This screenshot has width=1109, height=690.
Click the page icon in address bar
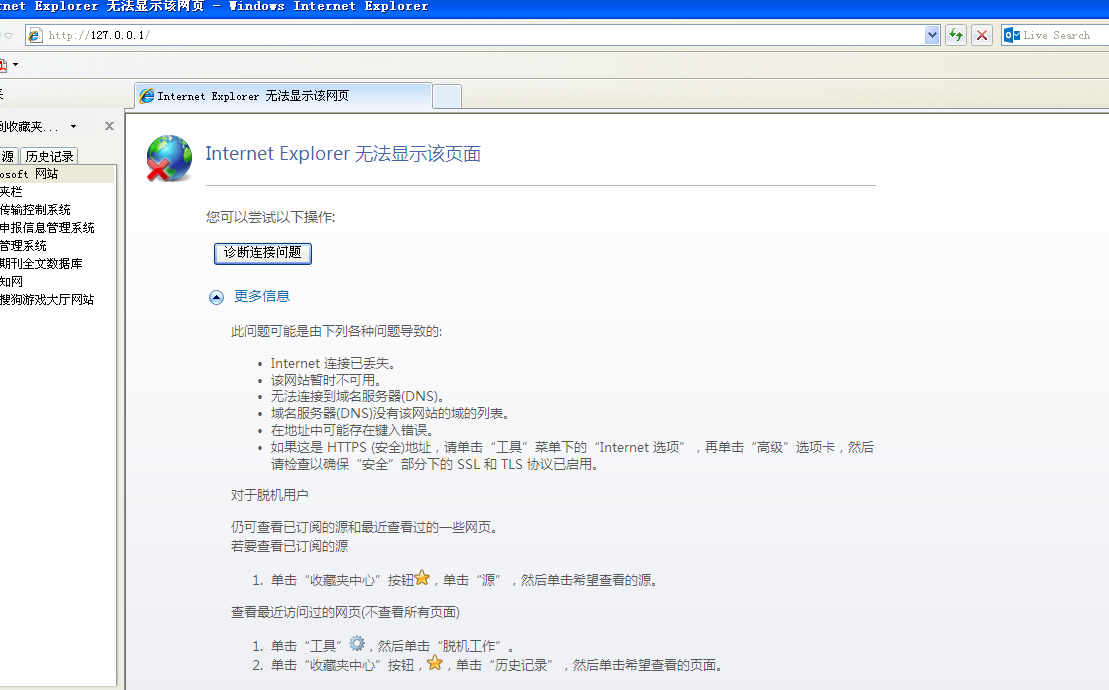pyautogui.click(x=35, y=35)
